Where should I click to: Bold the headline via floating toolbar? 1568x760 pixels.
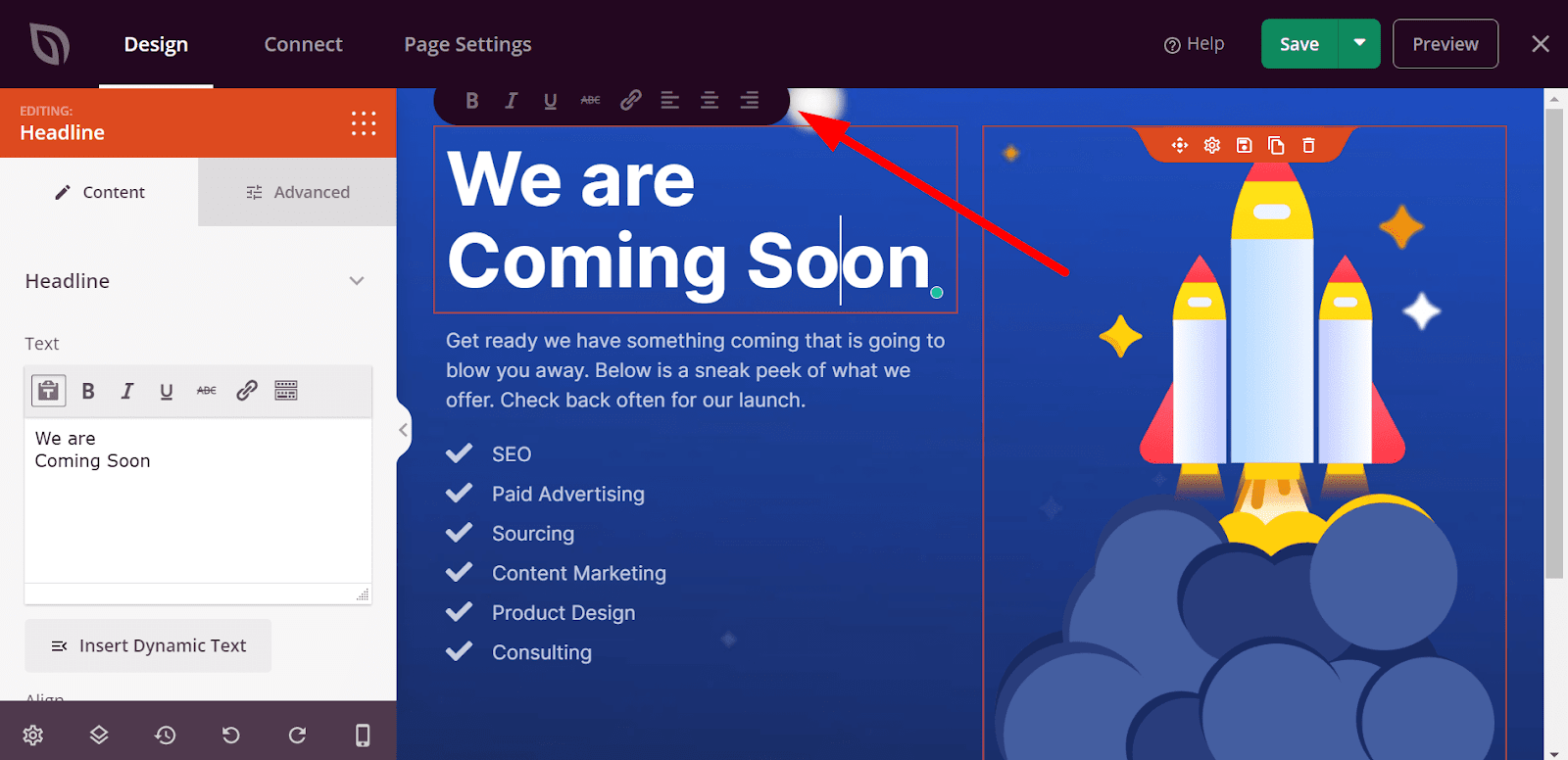[472, 100]
